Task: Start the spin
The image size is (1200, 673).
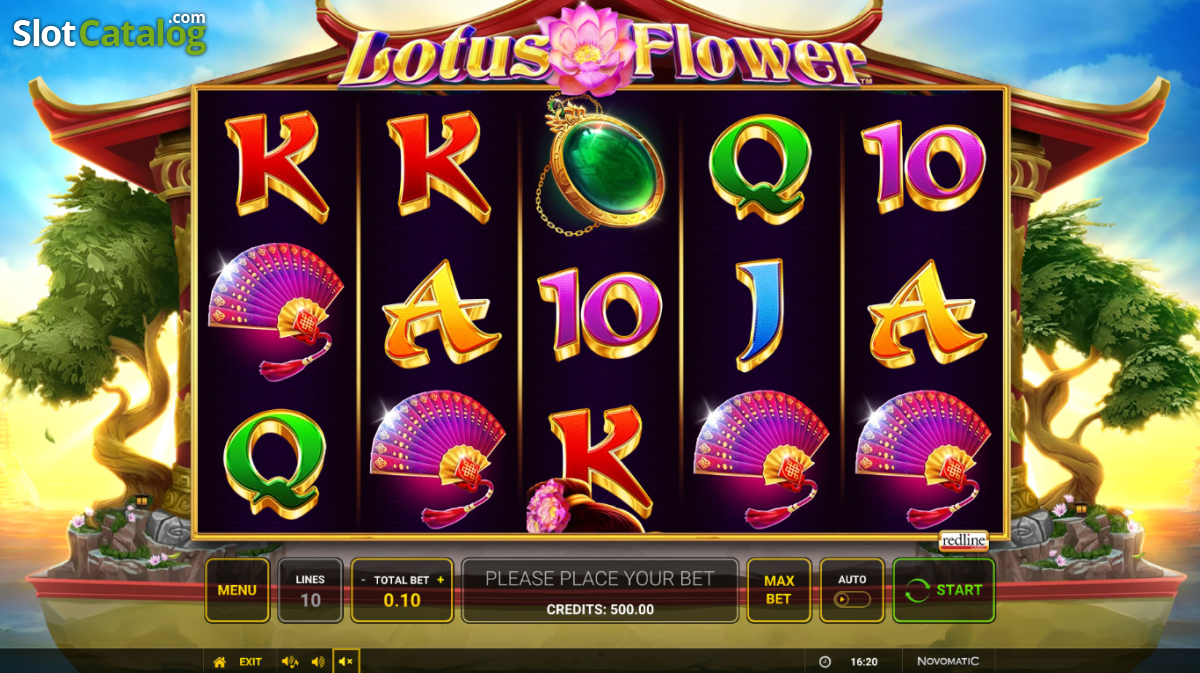Action: point(944,590)
